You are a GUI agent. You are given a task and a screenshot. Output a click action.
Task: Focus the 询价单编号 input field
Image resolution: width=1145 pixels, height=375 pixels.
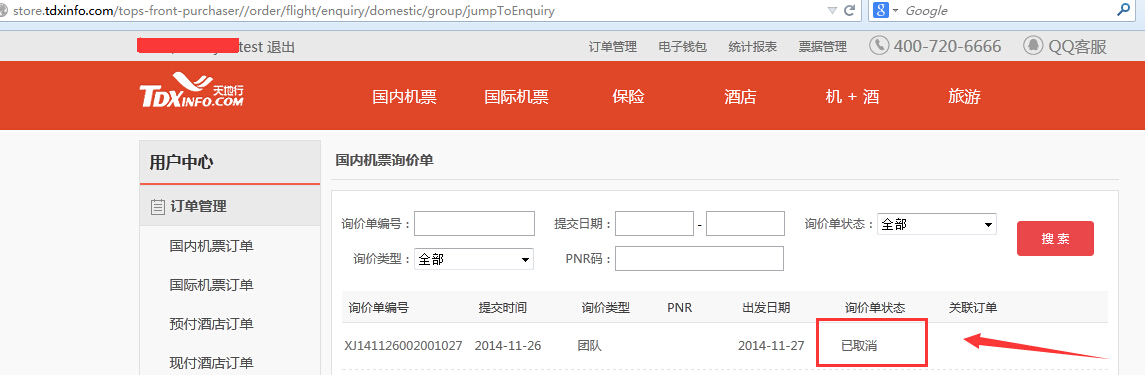click(x=474, y=223)
